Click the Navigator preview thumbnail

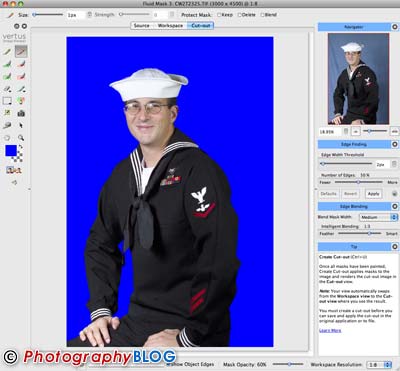click(358, 79)
